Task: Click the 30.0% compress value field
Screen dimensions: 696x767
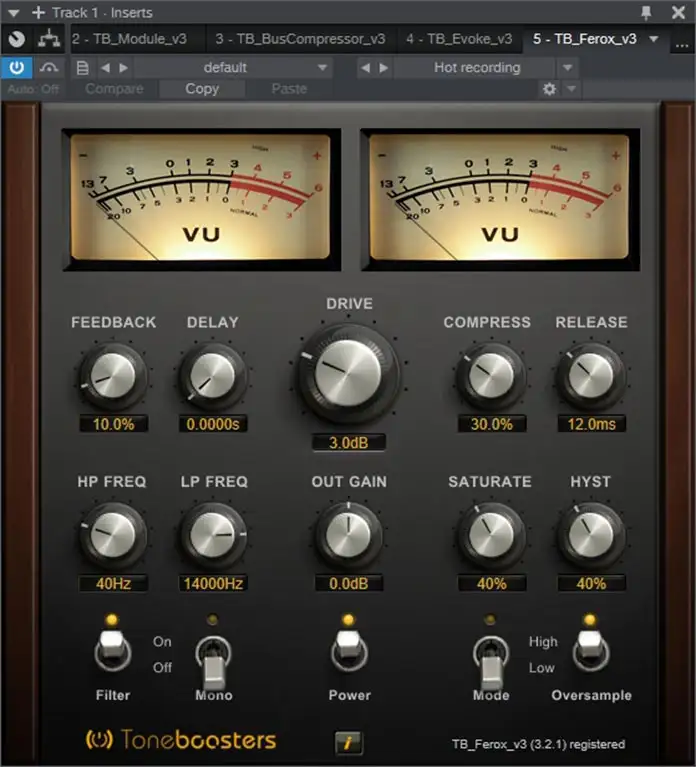Action: 492,424
